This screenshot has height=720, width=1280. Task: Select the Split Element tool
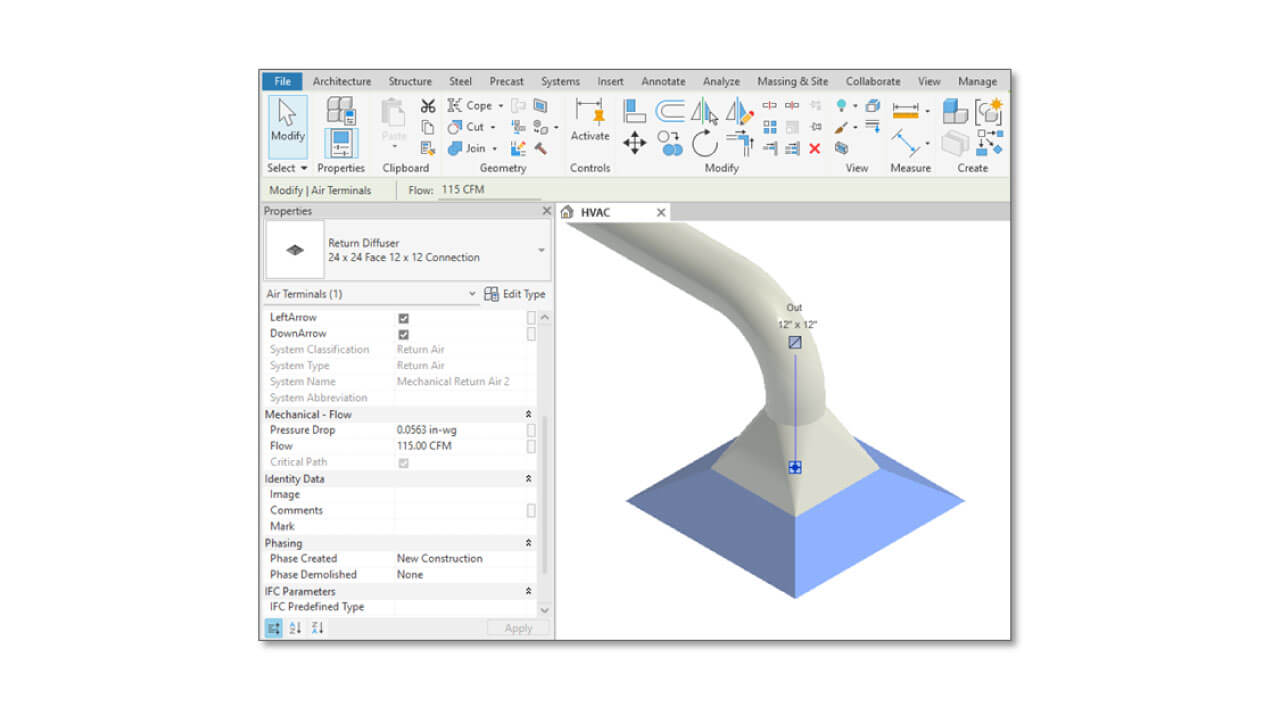click(x=769, y=105)
